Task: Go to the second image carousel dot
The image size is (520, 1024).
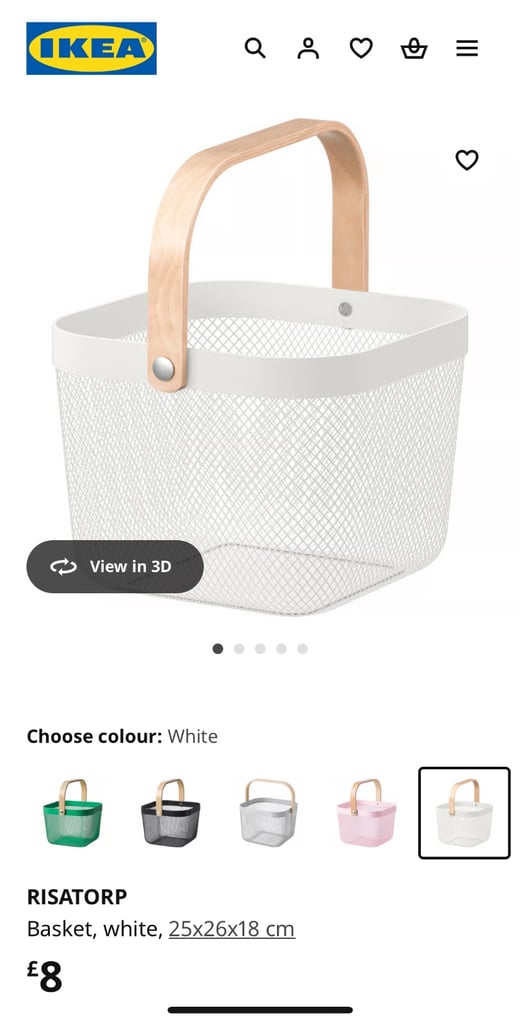Action: click(239, 648)
